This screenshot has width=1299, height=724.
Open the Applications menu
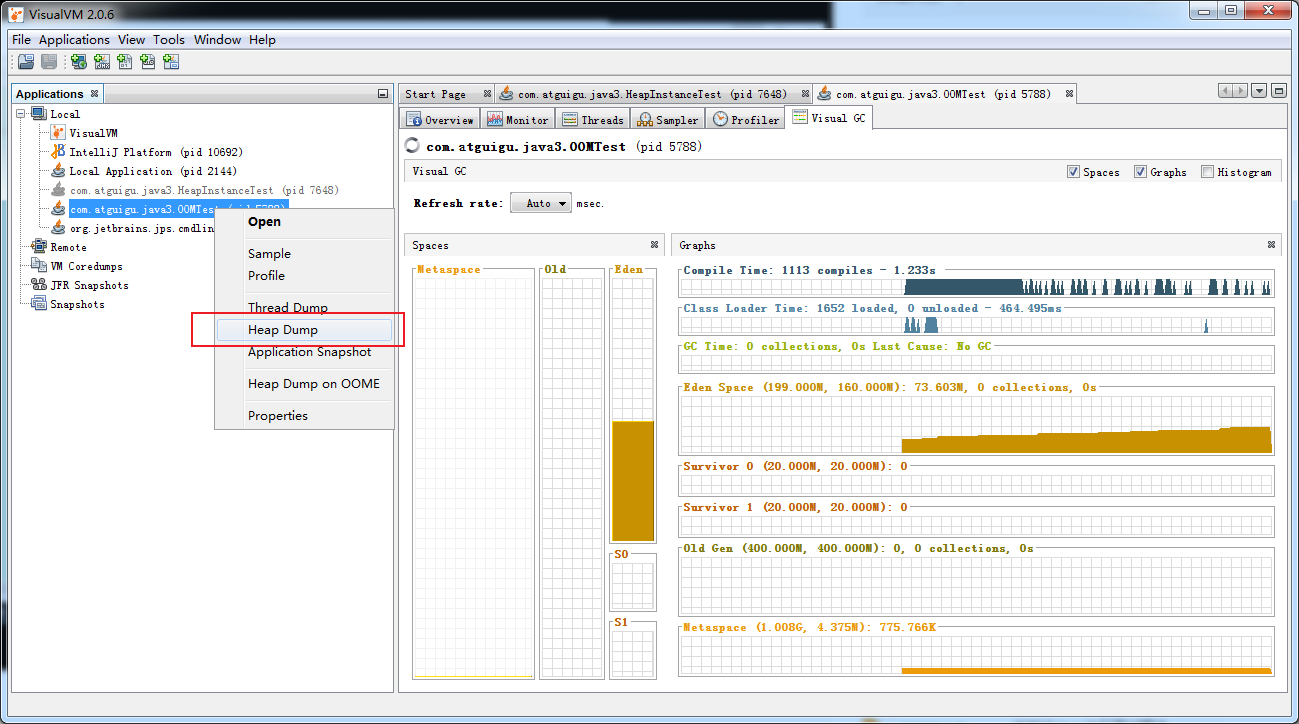[x=74, y=40]
